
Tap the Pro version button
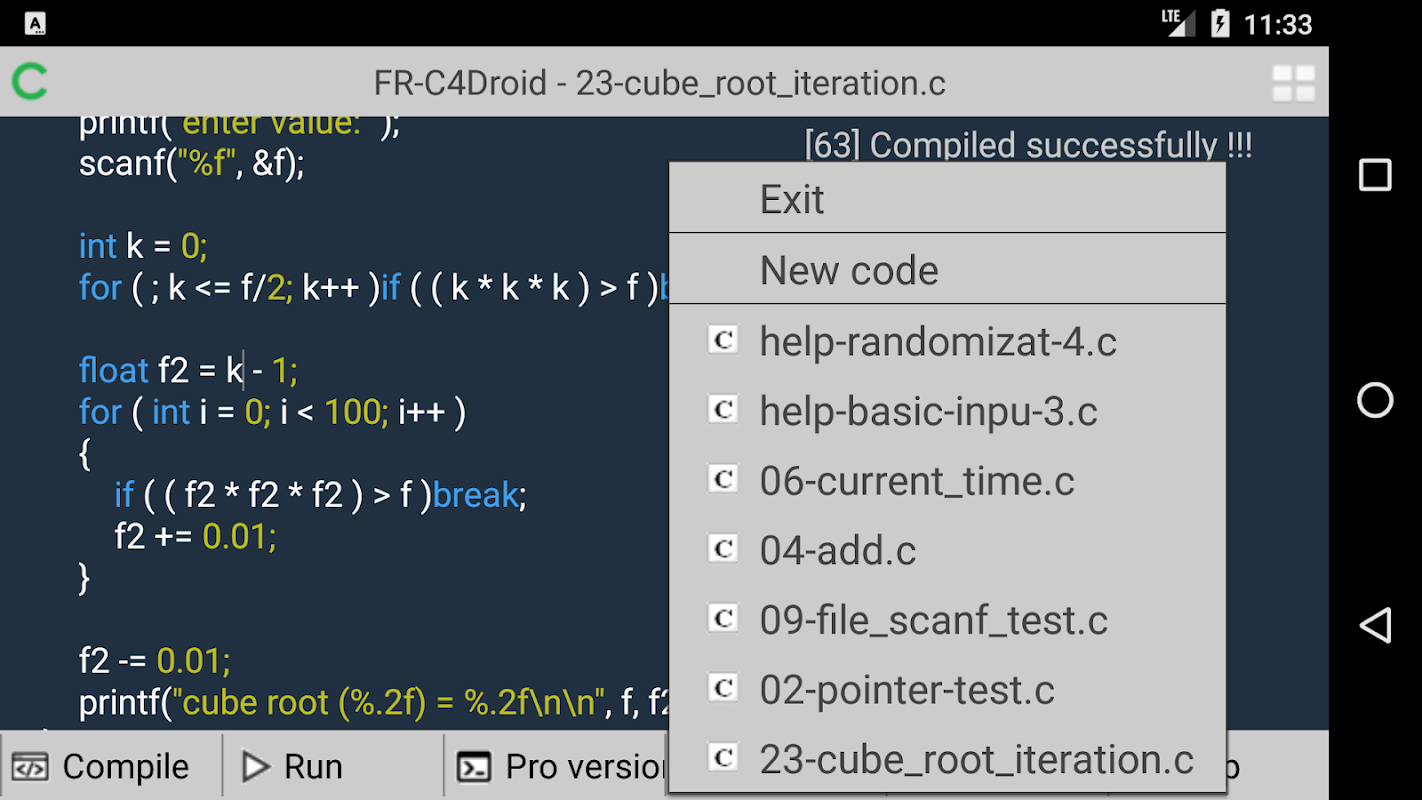point(560,767)
